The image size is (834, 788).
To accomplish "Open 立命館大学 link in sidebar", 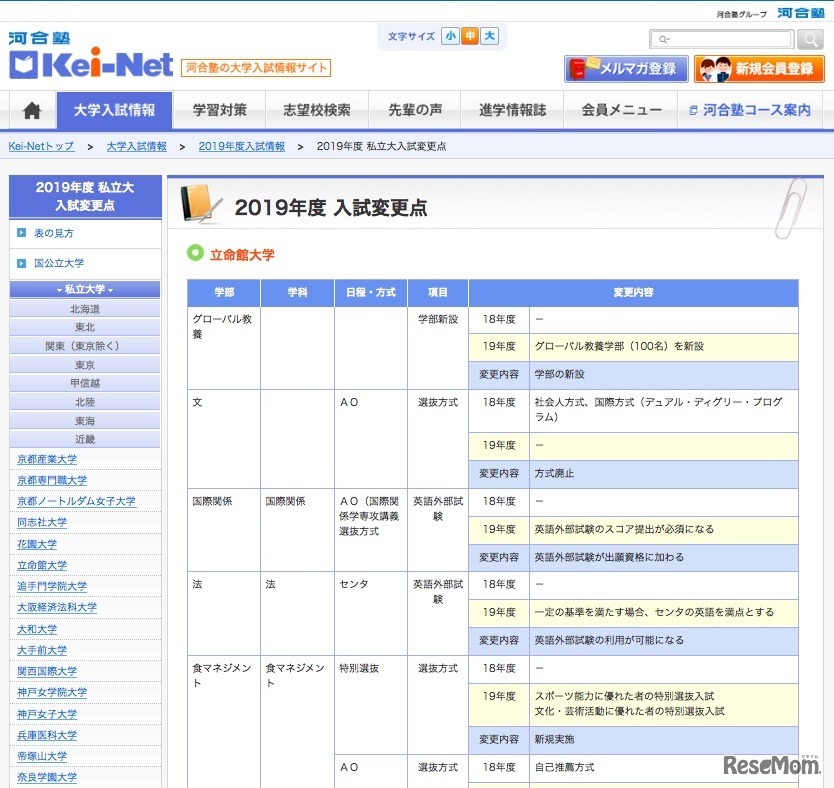I will (42, 565).
